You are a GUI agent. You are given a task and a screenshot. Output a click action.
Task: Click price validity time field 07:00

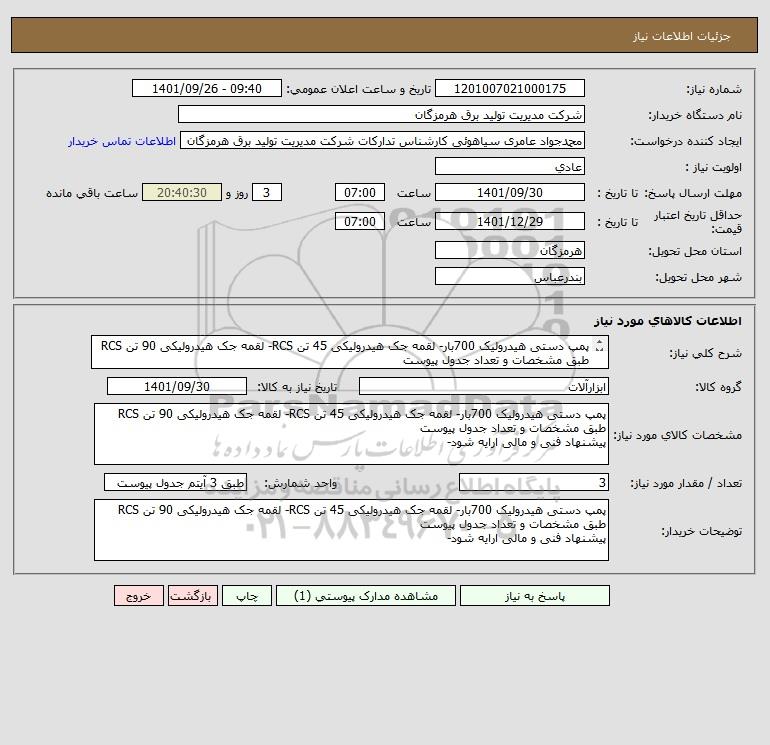[x=360, y=221]
